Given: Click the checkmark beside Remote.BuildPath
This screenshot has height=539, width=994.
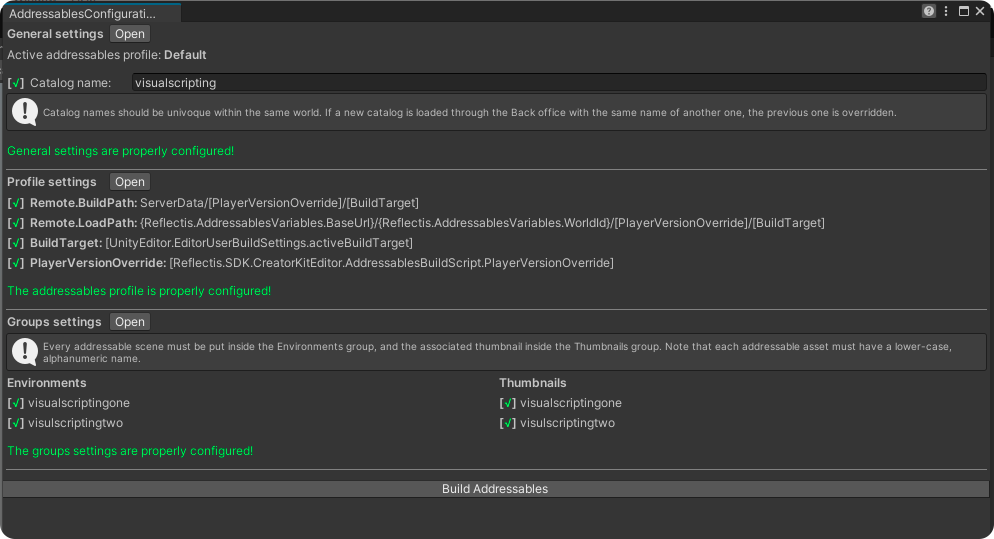Looking at the screenshot, I should click(x=16, y=203).
